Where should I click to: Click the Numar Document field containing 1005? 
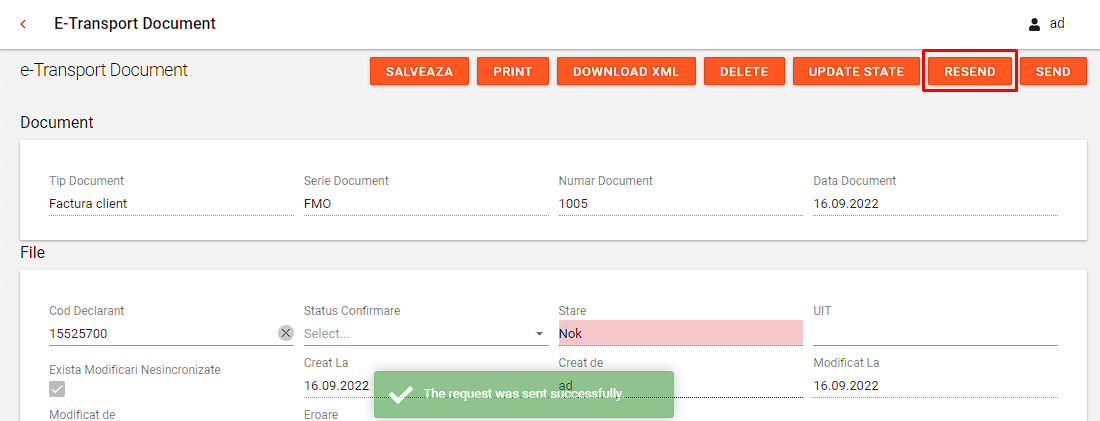[680, 203]
